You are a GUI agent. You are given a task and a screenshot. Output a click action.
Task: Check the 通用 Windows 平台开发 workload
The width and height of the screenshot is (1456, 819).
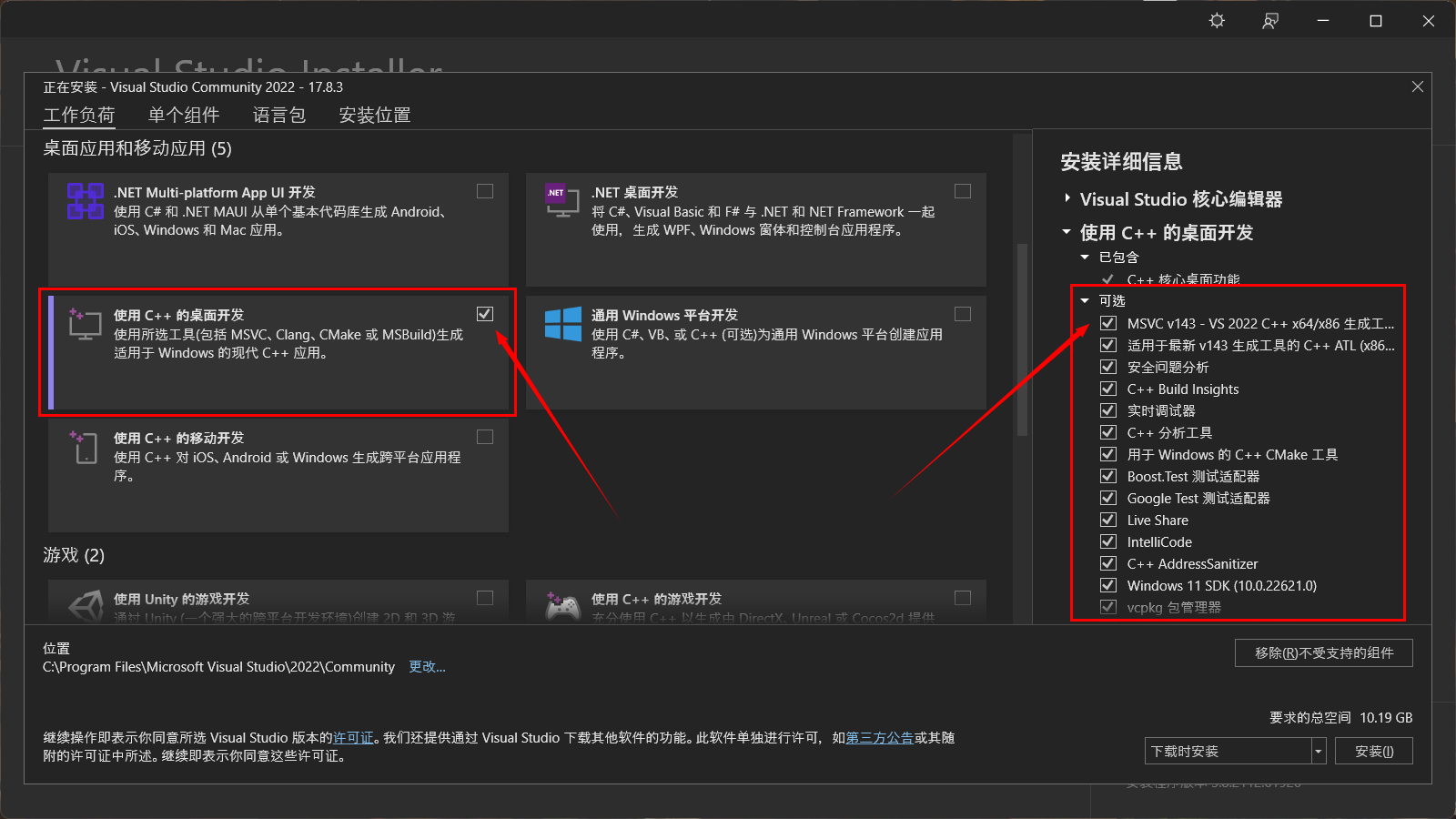(x=963, y=314)
